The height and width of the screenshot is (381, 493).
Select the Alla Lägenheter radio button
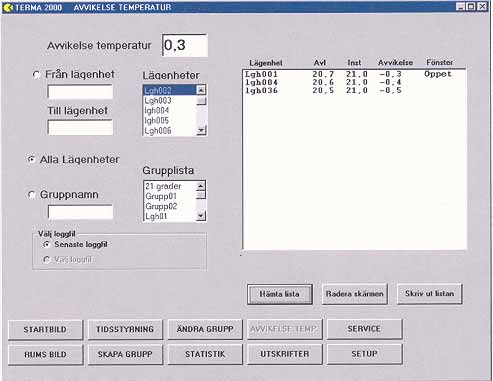31,160
